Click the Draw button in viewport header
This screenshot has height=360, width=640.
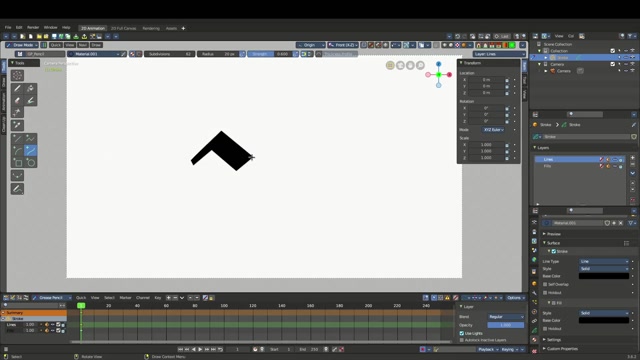[96, 45]
